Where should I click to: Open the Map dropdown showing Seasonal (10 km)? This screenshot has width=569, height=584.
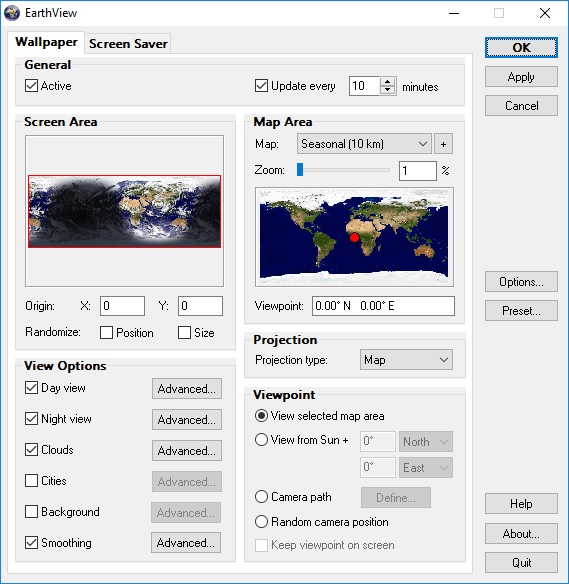[364, 144]
